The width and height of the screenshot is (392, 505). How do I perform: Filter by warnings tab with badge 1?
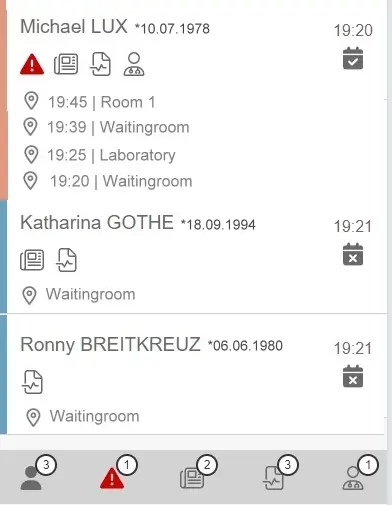(x=118, y=473)
